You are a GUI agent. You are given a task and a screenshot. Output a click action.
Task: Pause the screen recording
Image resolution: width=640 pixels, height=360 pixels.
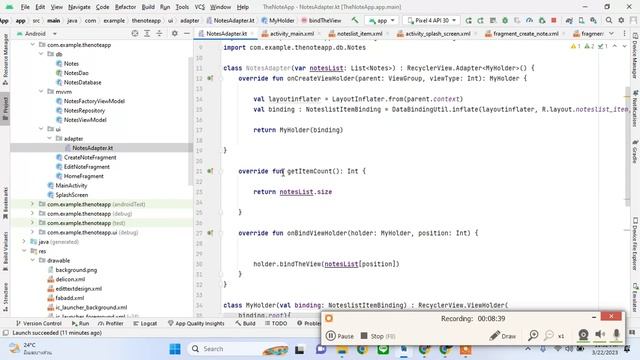[x=340, y=336]
